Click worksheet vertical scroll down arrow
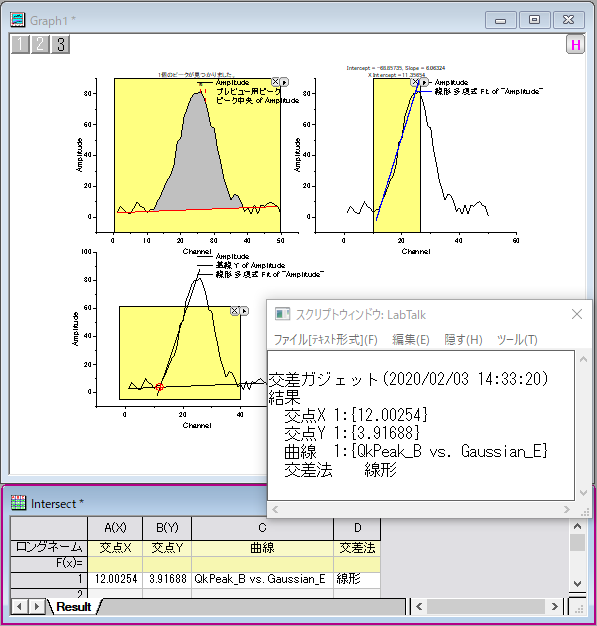This screenshot has width=597, height=626. tap(577, 584)
